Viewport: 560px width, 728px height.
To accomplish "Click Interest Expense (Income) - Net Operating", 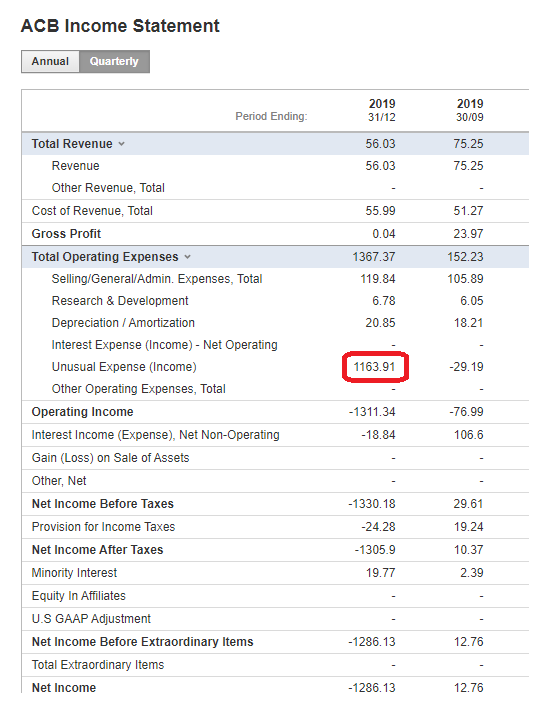I will [164, 345].
